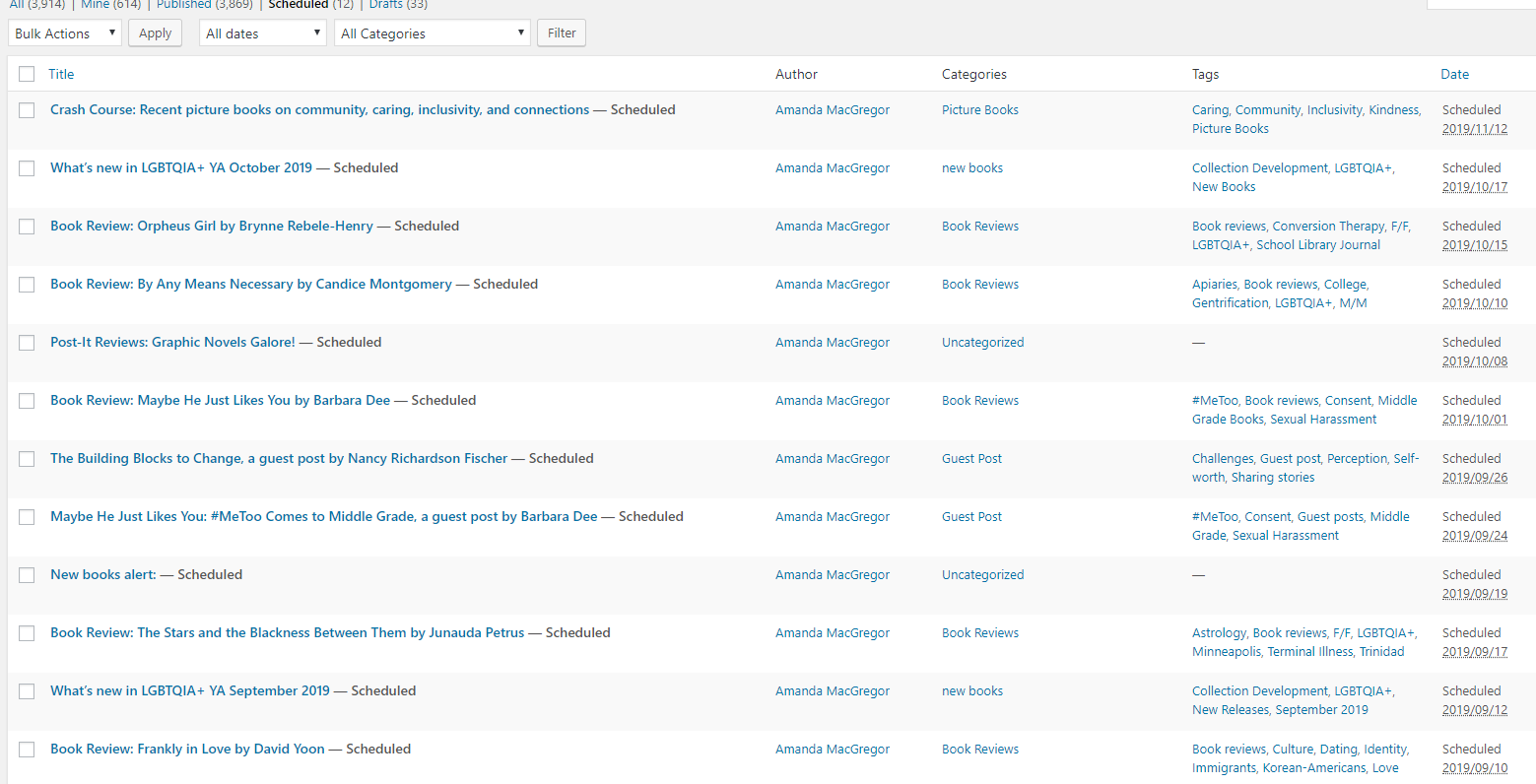Open What's new in LGBTQIA+ YA October 2019
This screenshot has width=1536, height=784.
(x=181, y=168)
